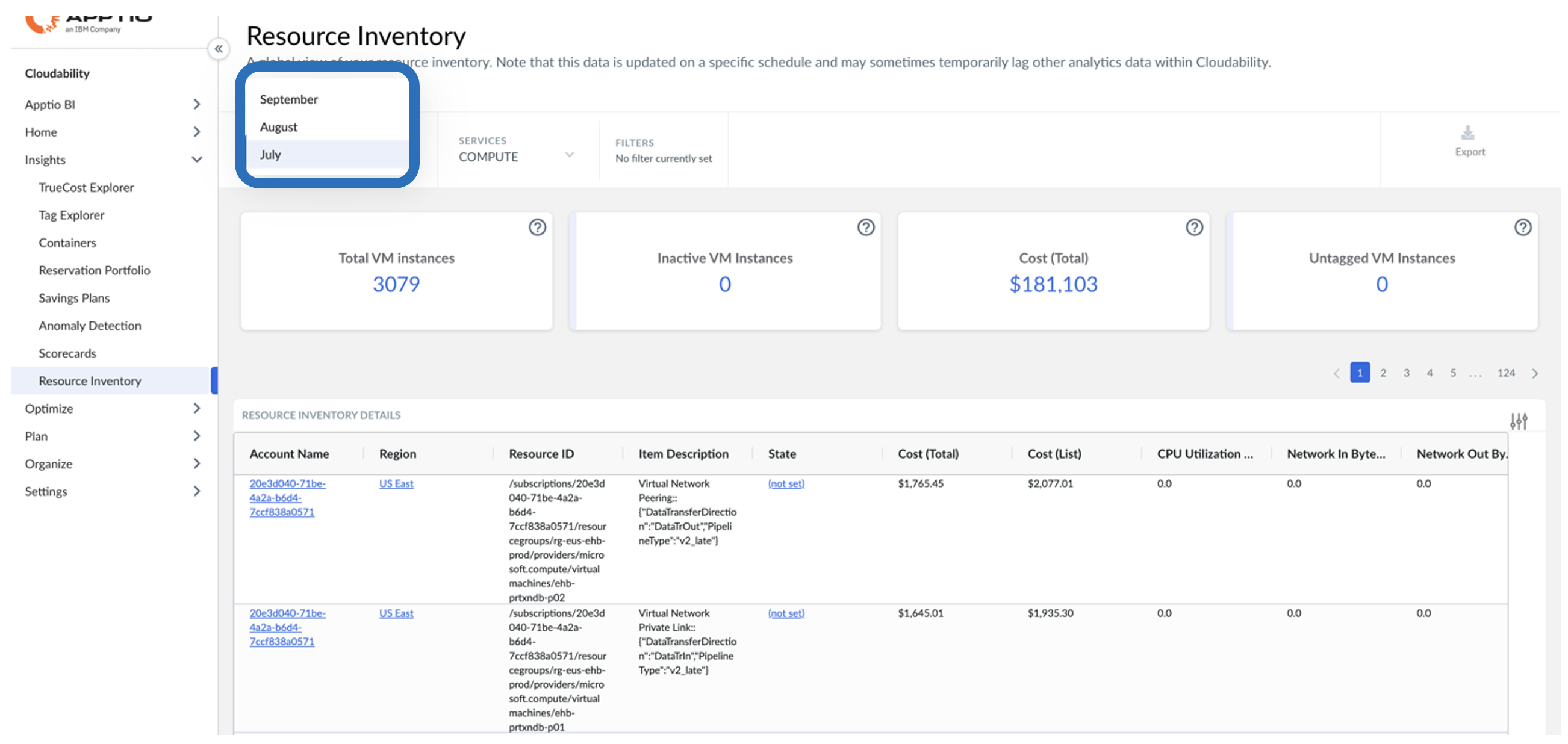This screenshot has width=1568, height=744.
Task: Sort by Cost (Total) column header
Action: 928,454
